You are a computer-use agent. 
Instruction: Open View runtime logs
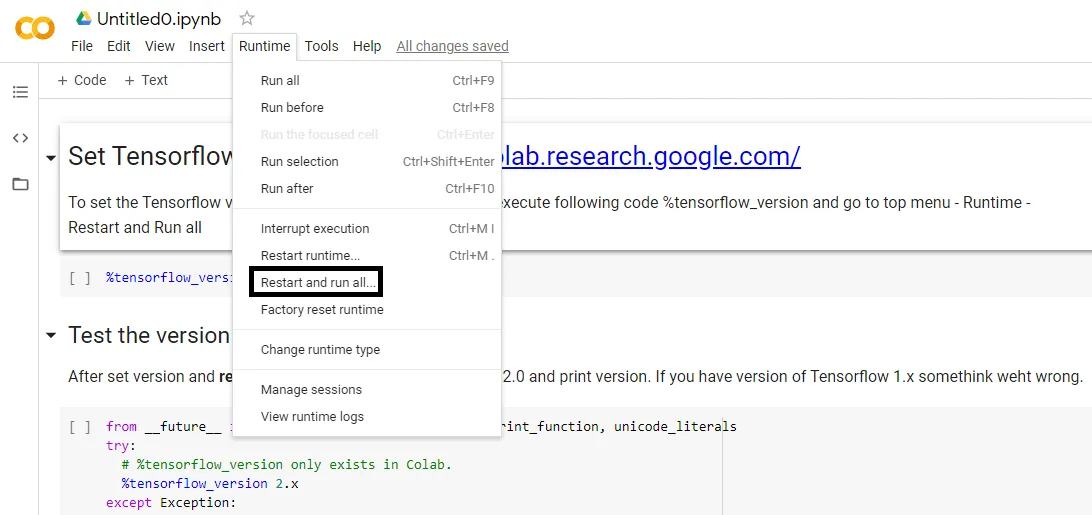(367, 417)
